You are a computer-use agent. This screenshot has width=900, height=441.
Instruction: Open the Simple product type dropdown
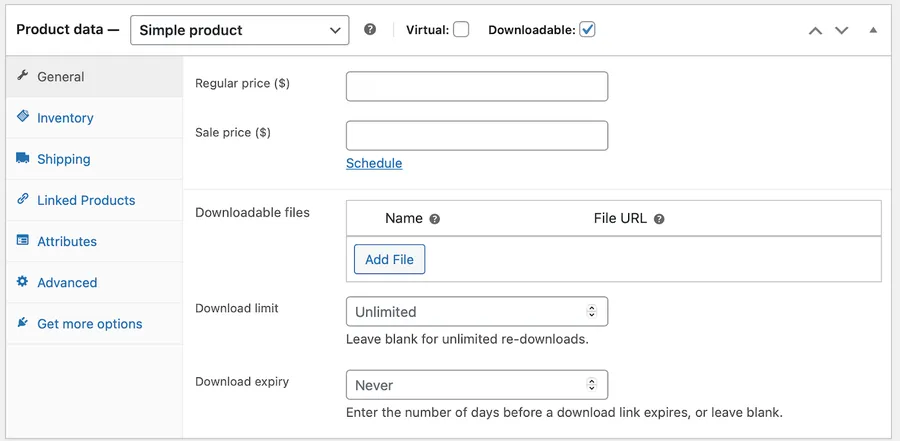[240, 30]
